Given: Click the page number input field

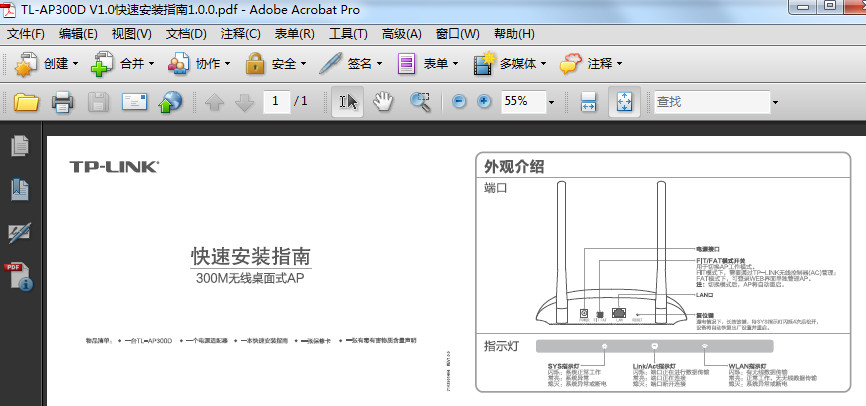Looking at the screenshot, I should (x=277, y=102).
